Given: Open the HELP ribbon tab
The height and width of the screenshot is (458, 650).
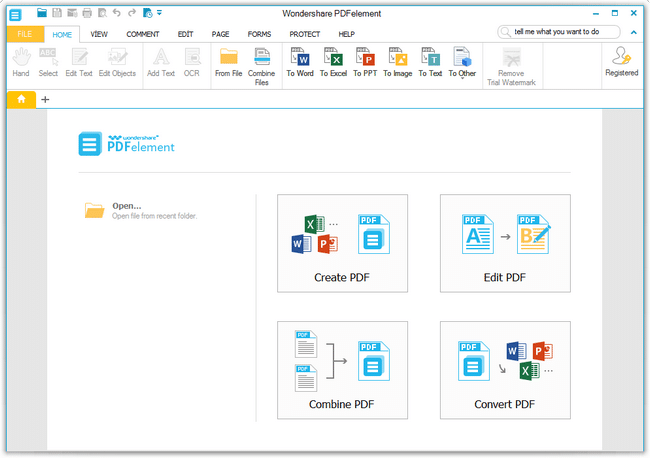Looking at the screenshot, I should (346, 34).
